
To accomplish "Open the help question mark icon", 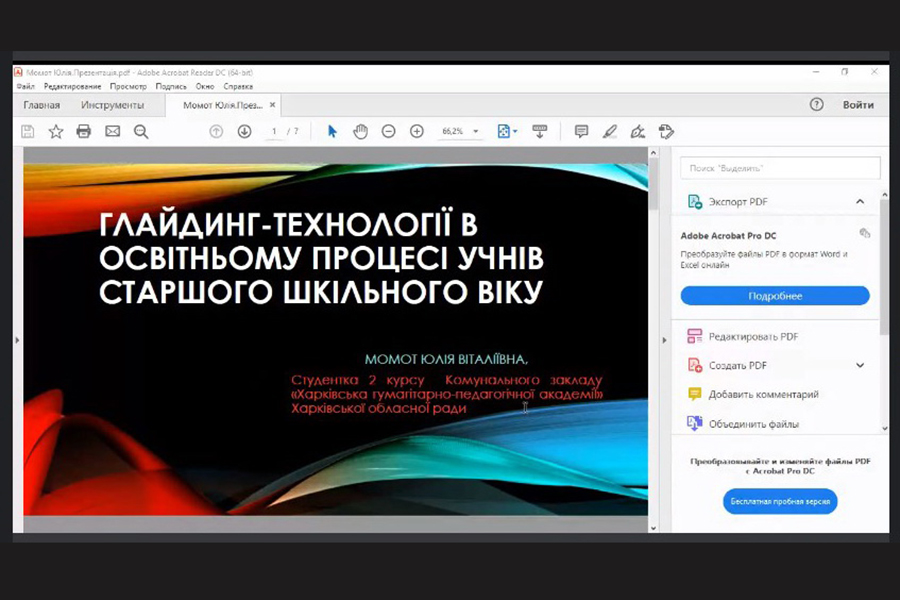I will [x=816, y=105].
